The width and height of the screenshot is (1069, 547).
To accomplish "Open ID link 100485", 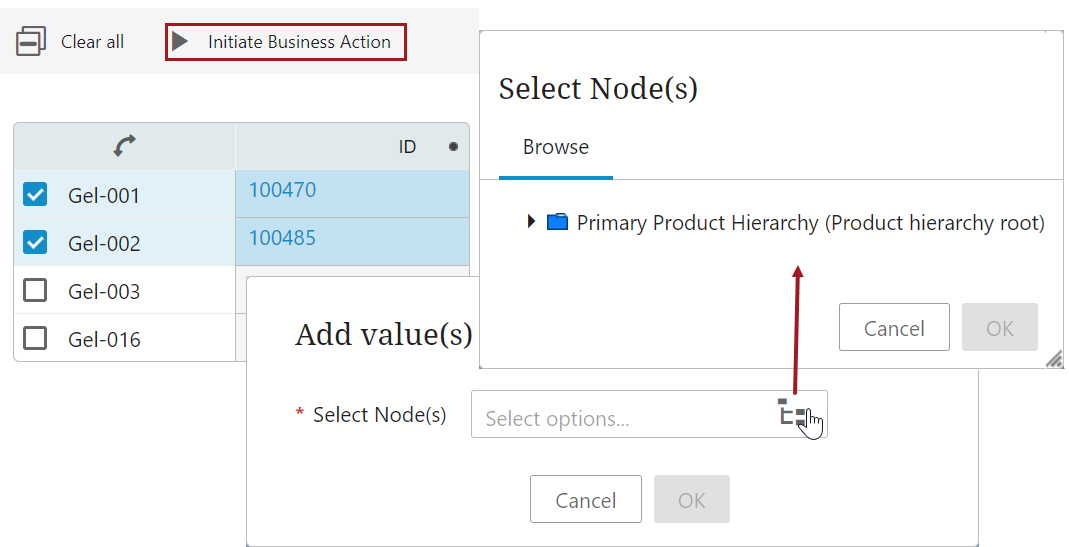I will click(x=282, y=238).
